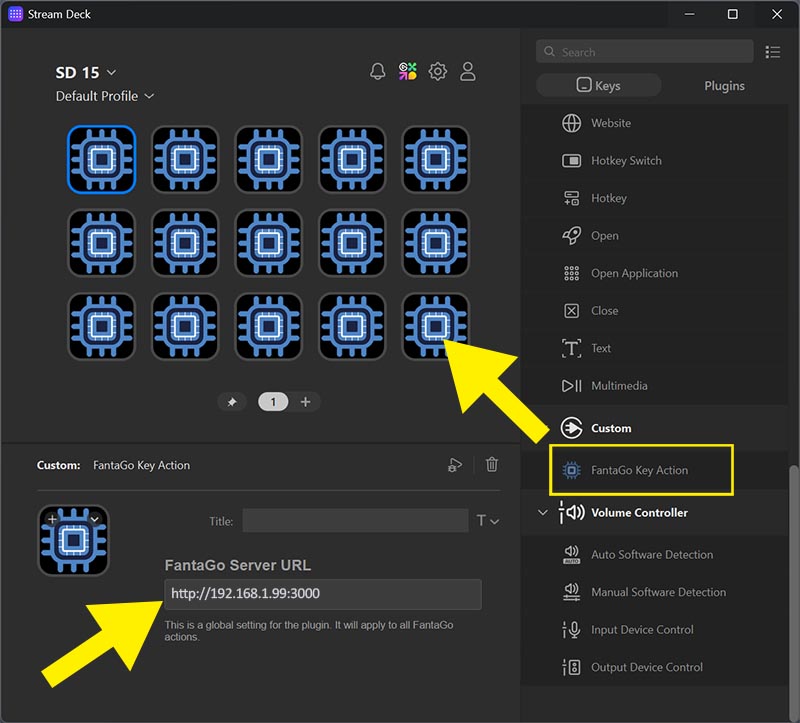Screen dimensions: 800x723
Task: Click the Stream Deck app logo
Action: 15,14
